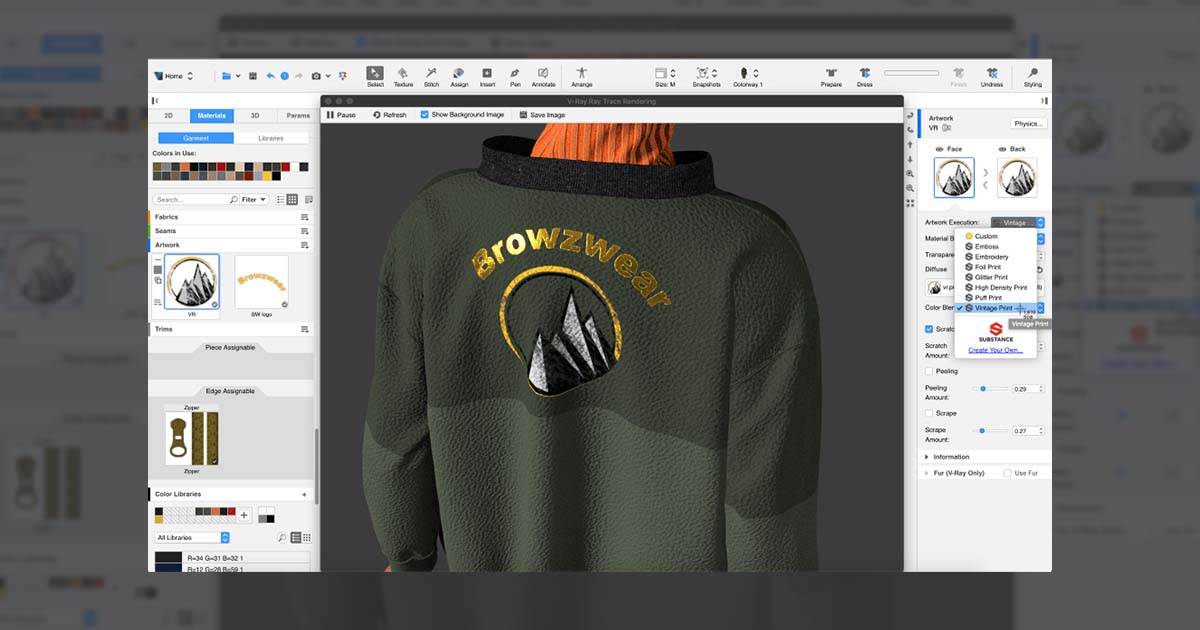The image size is (1200, 630).
Task: Click the Insert tool
Action: (x=487, y=77)
